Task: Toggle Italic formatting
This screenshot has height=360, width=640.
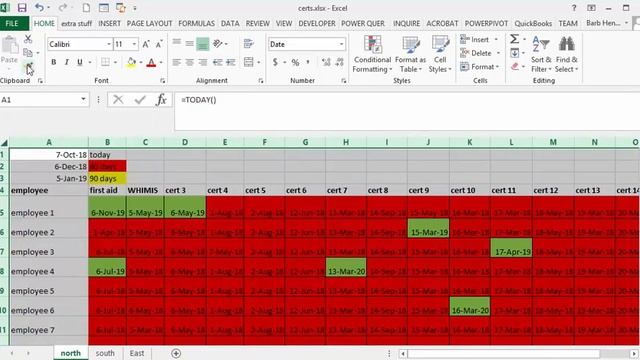Action: coord(67,62)
